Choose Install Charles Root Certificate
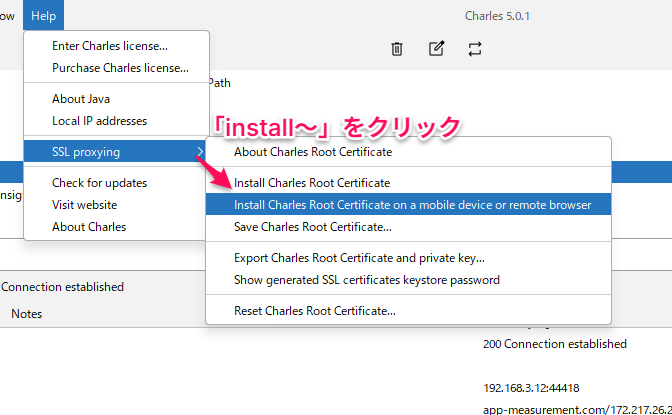The image size is (672, 415). coord(408,183)
